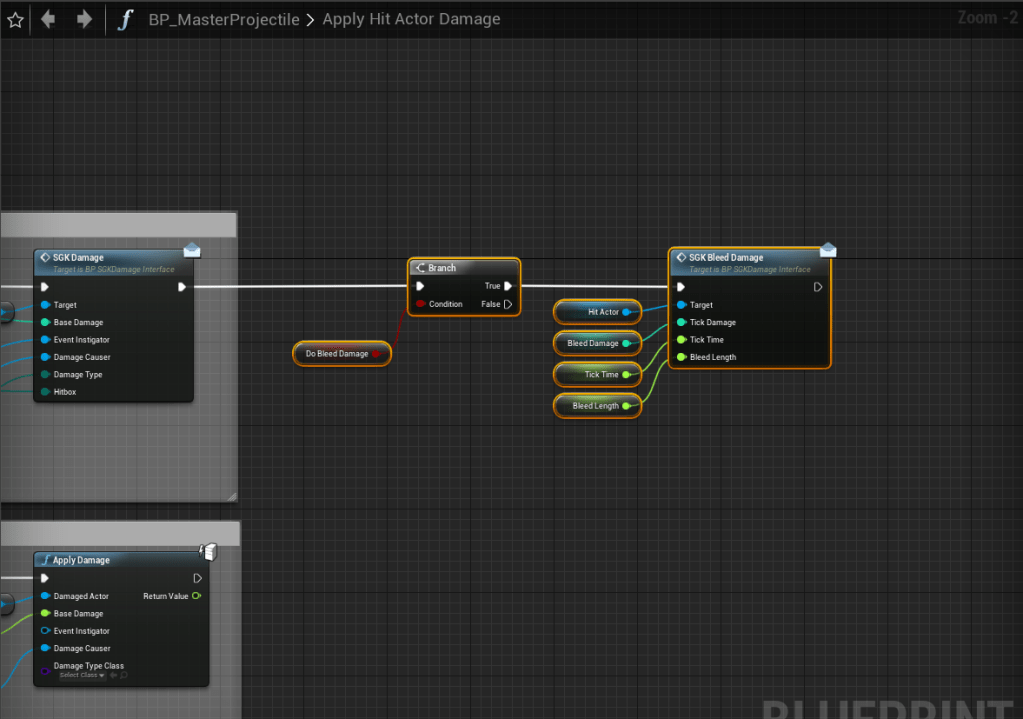Click the Apply Hit Actor Damage breadcrumb
This screenshot has width=1023, height=719.
[x=411, y=20]
